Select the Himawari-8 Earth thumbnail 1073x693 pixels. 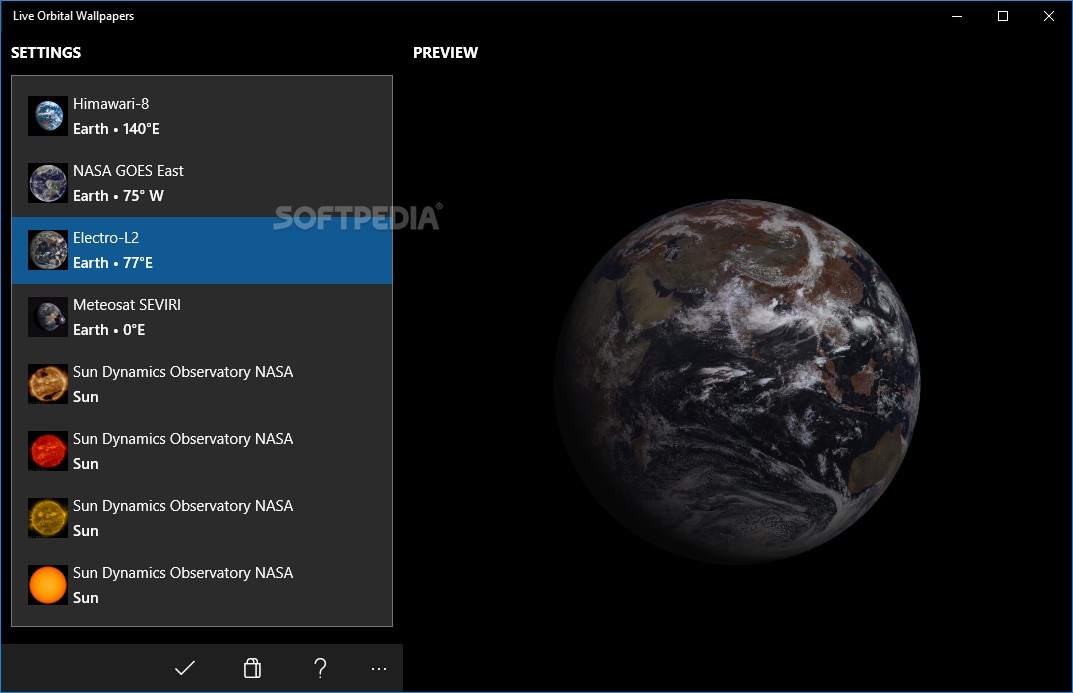[48, 116]
